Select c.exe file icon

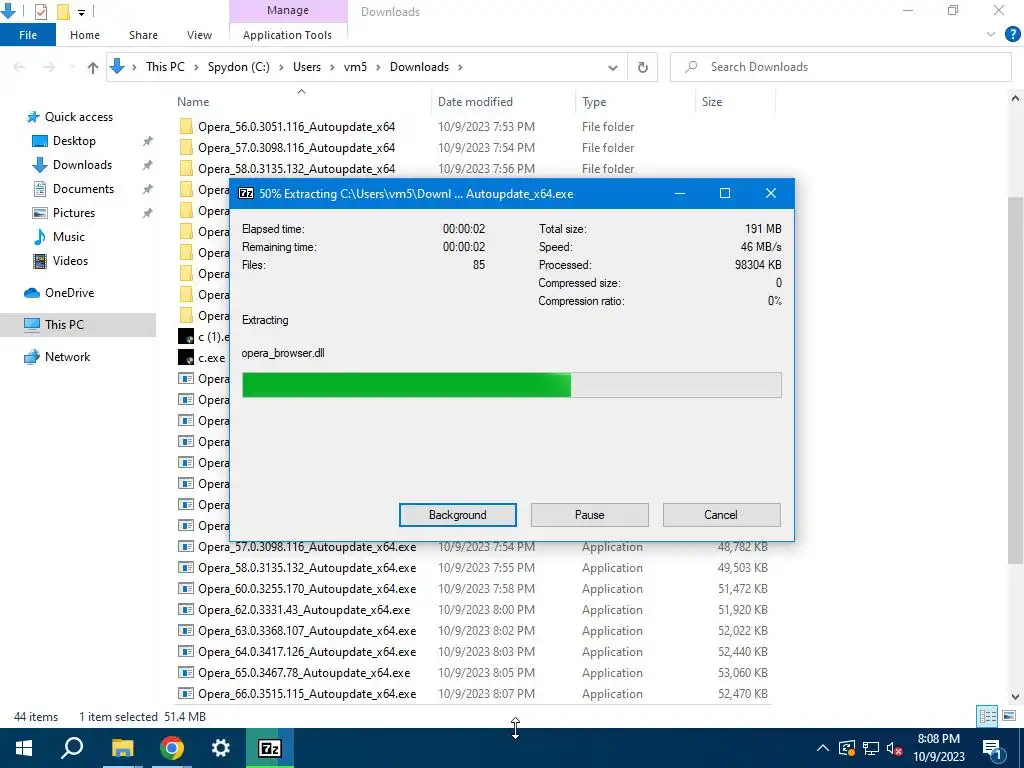pyautogui.click(x=185, y=358)
